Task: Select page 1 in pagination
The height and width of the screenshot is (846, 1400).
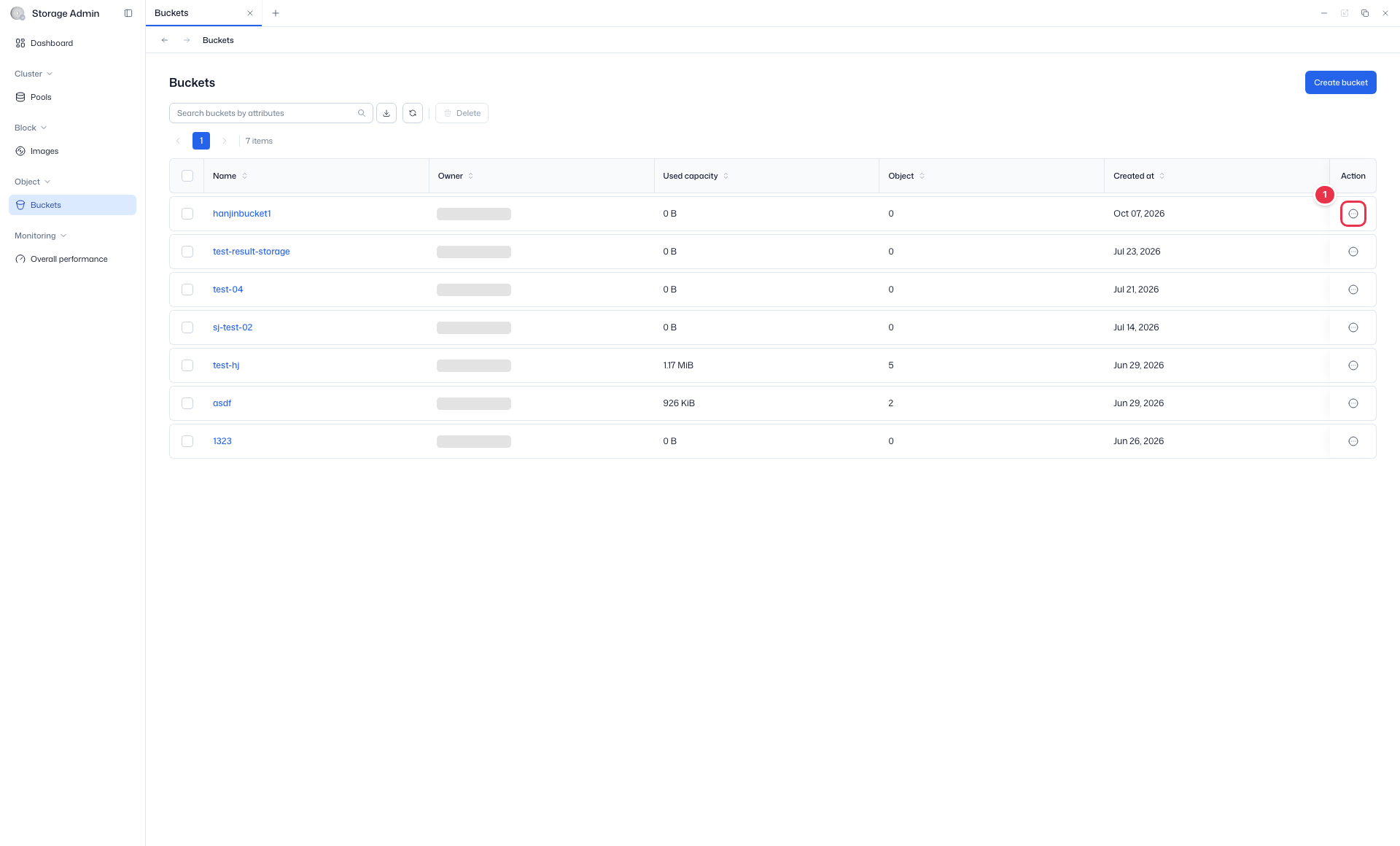Action: pyautogui.click(x=201, y=141)
